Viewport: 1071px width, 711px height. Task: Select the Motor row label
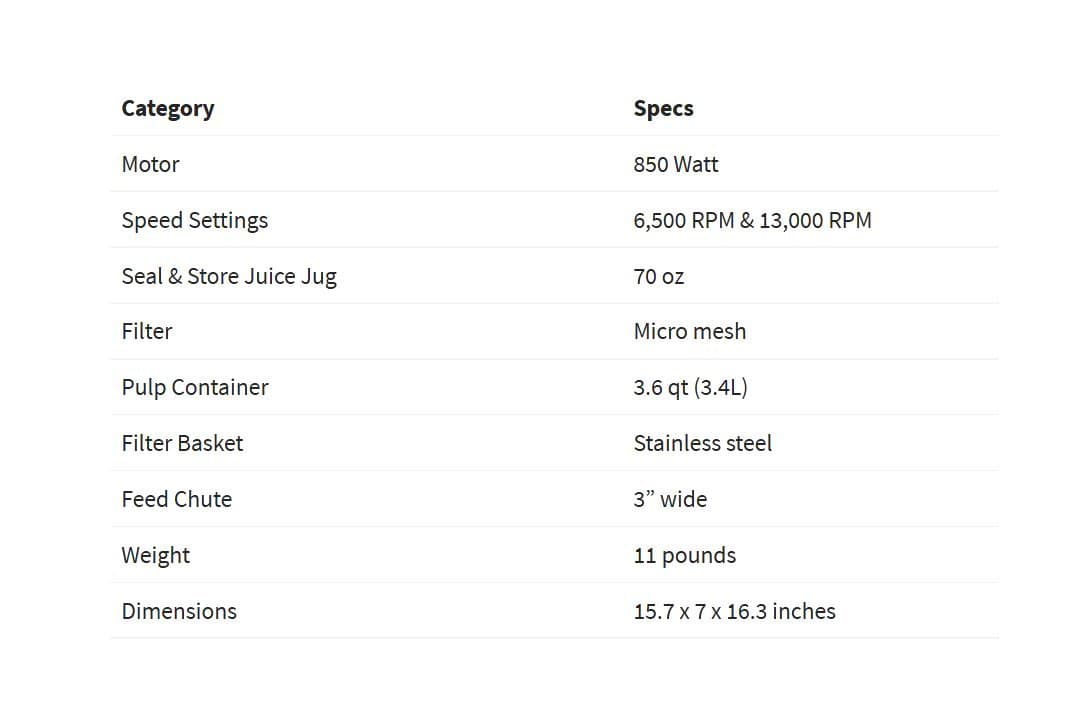tap(150, 165)
